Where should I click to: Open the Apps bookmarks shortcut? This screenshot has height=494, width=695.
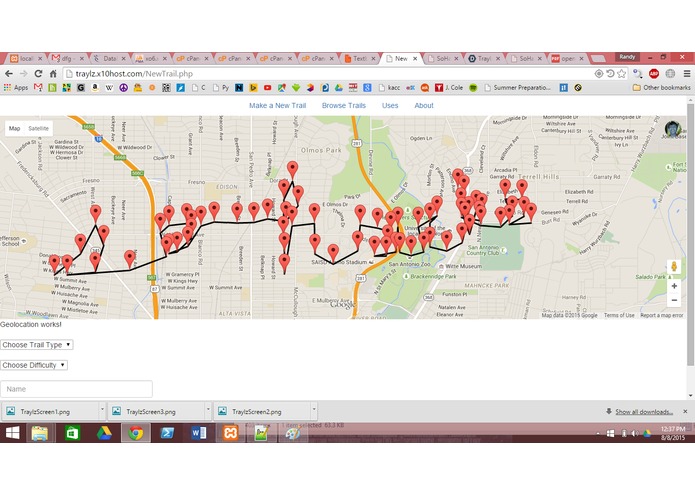click(x=16, y=88)
